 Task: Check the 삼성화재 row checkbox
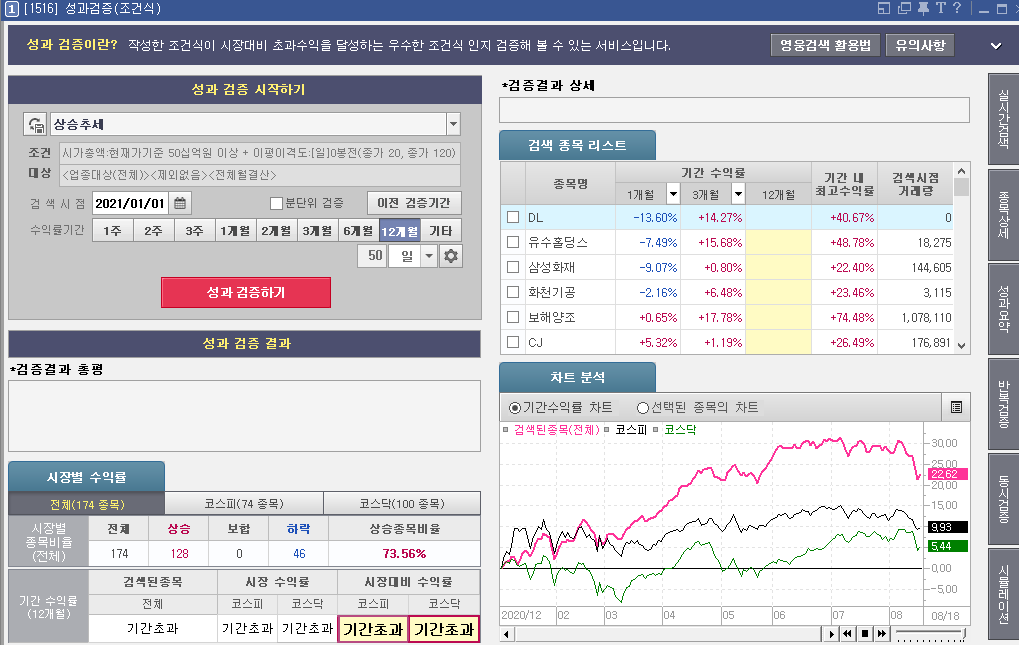513,267
